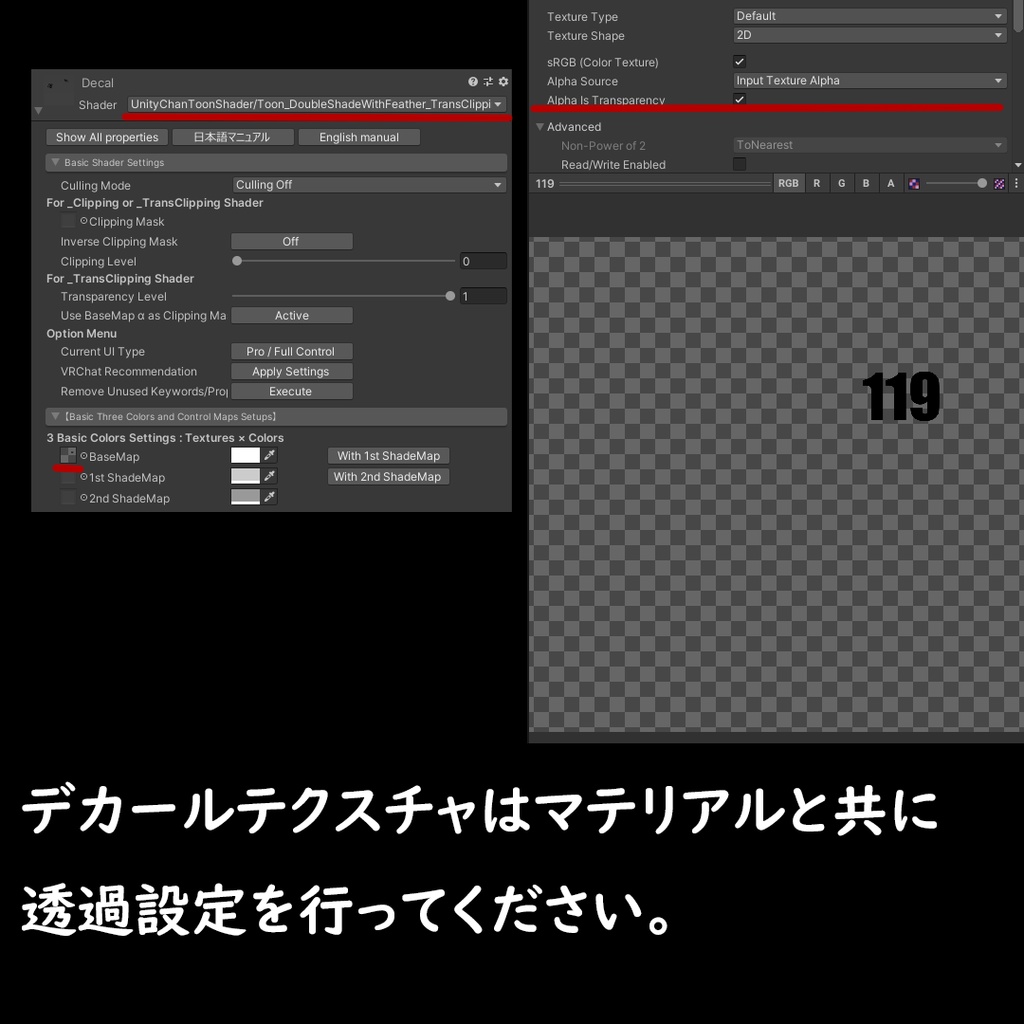Click Clipping Level value field
The height and width of the screenshot is (1024, 1024).
(x=483, y=261)
